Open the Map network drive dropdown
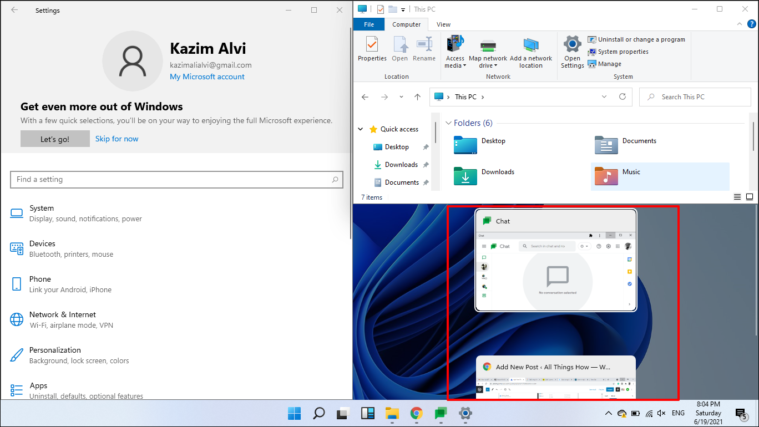The height and width of the screenshot is (427, 759). [x=488, y=51]
